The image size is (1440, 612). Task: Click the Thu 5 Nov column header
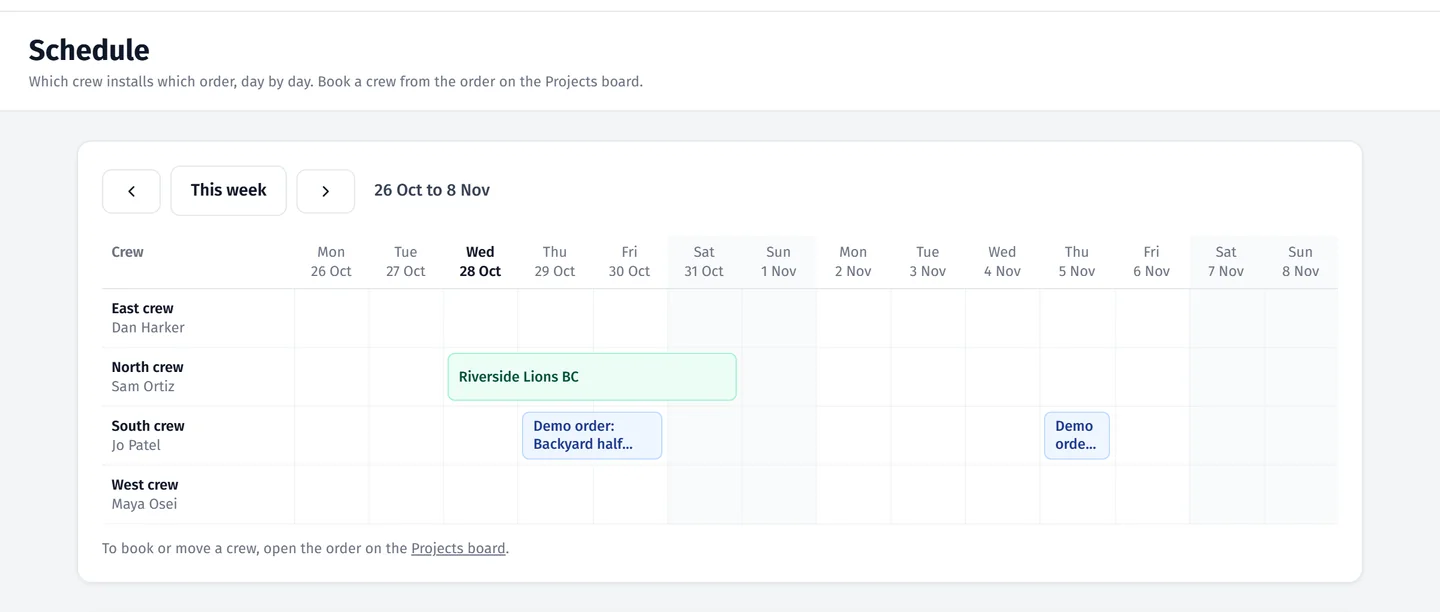1077,262
